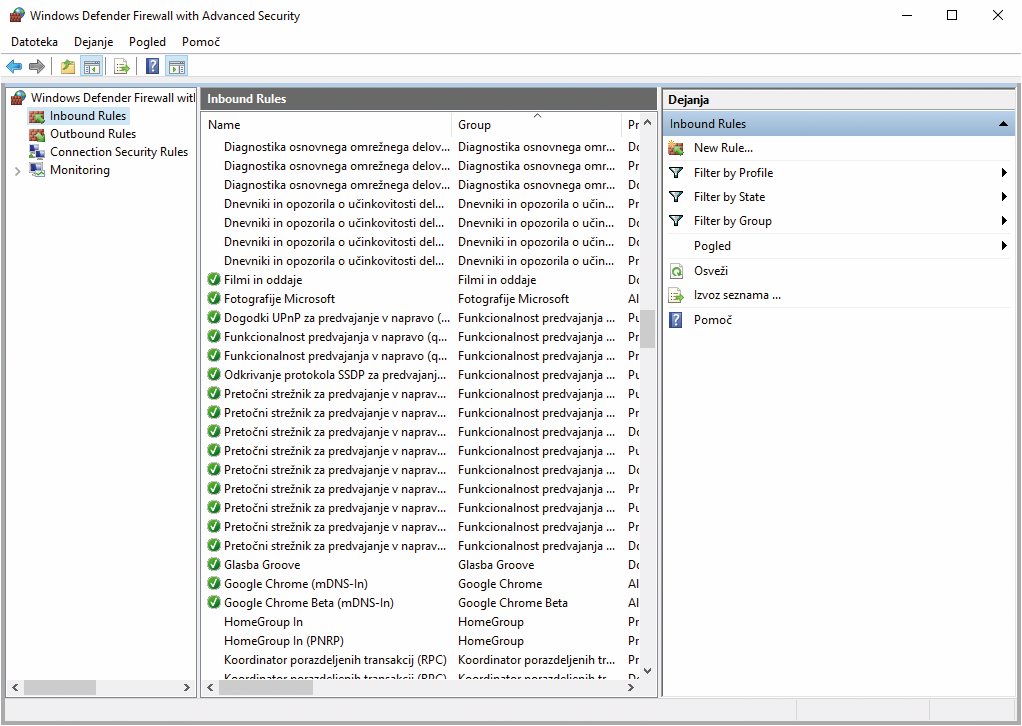Click Osveži to refresh the list
Viewport: 1022px width, 726px height.
(710, 270)
